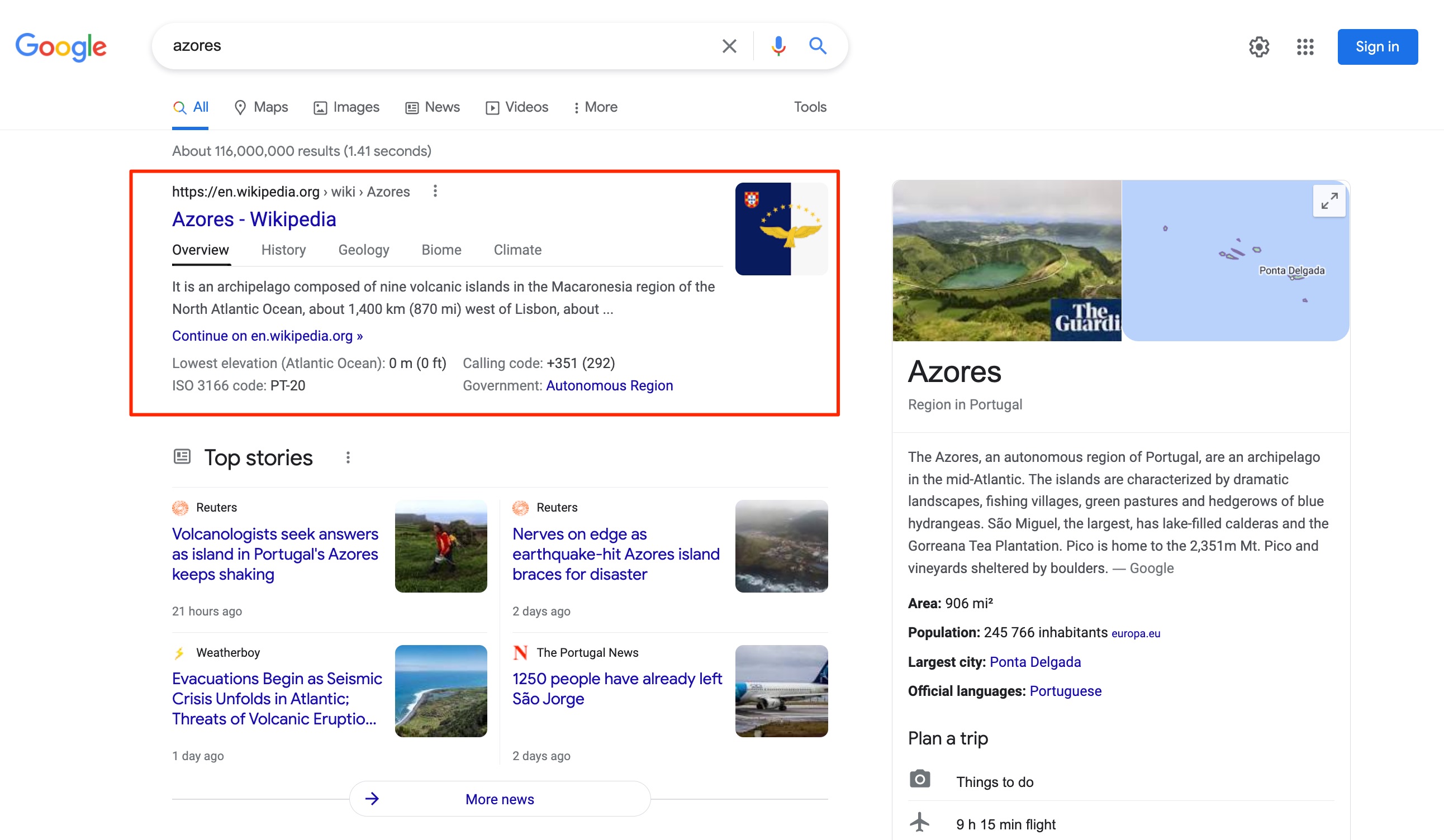Screen dimensions: 1444x840
Task: Switch to the News tab
Action: point(433,108)
